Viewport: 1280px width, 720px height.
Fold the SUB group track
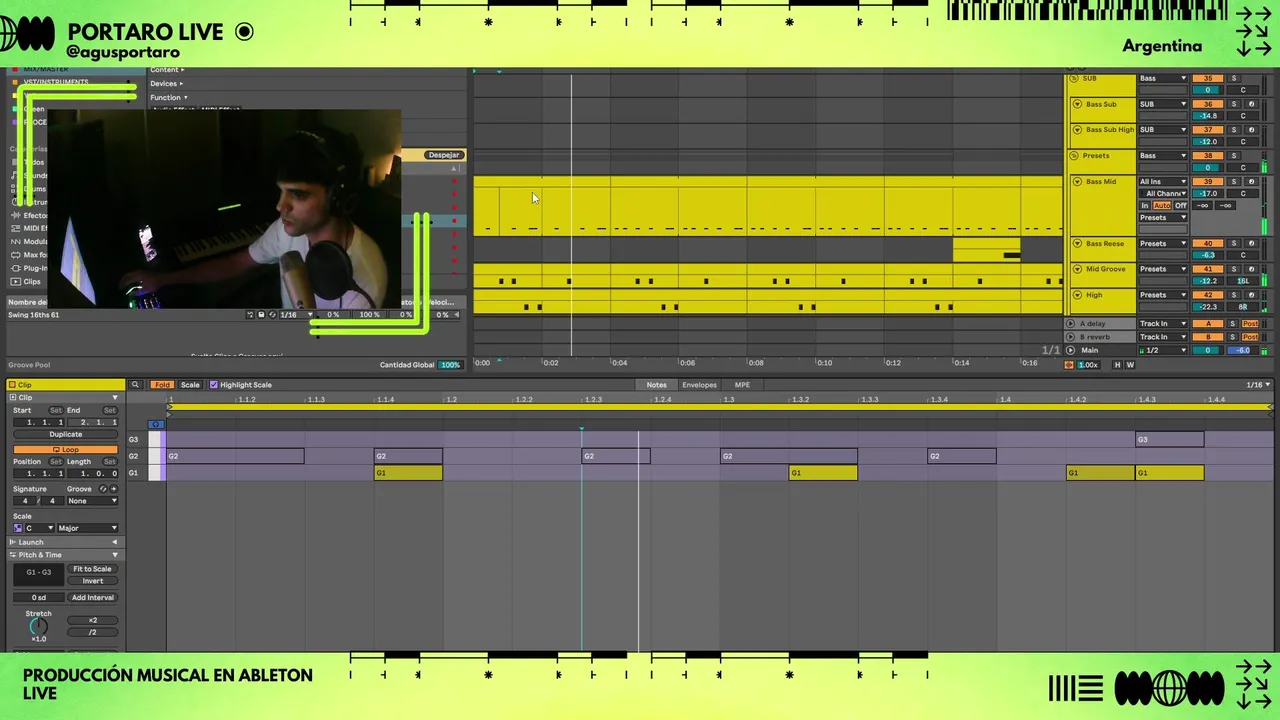[x=1076, y=78]
